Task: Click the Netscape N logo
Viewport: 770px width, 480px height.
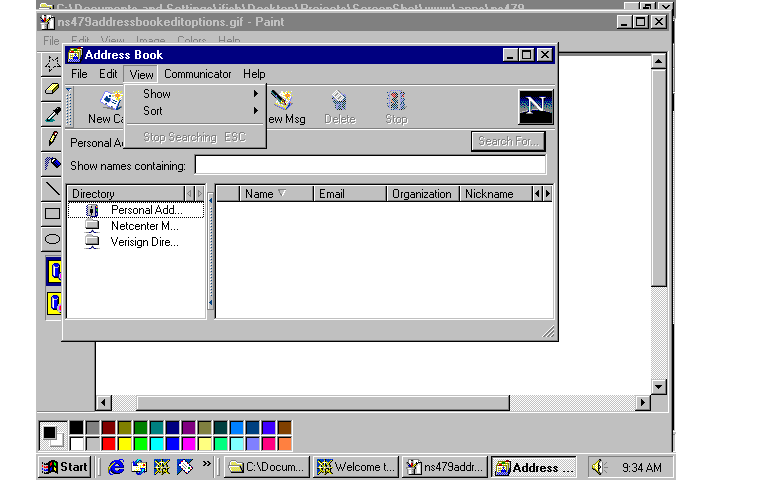Action: [536, 106]
